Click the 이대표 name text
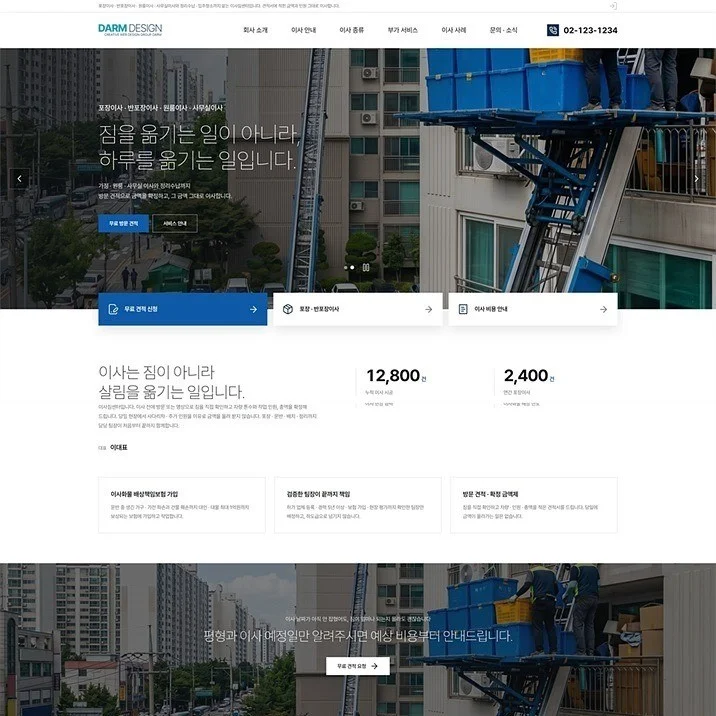 pyautogui.click(x=119, y=448)
